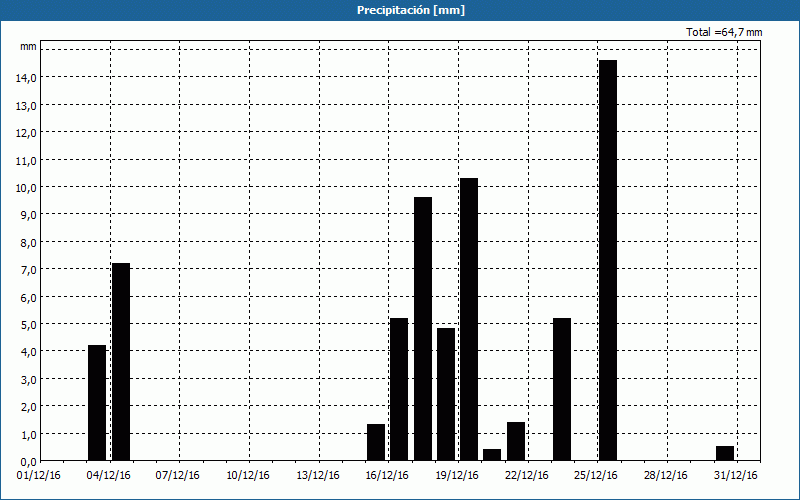Click the bar reaching about 9,6 mm
This screenshot has width=800, height=500.
pos(423,329)
